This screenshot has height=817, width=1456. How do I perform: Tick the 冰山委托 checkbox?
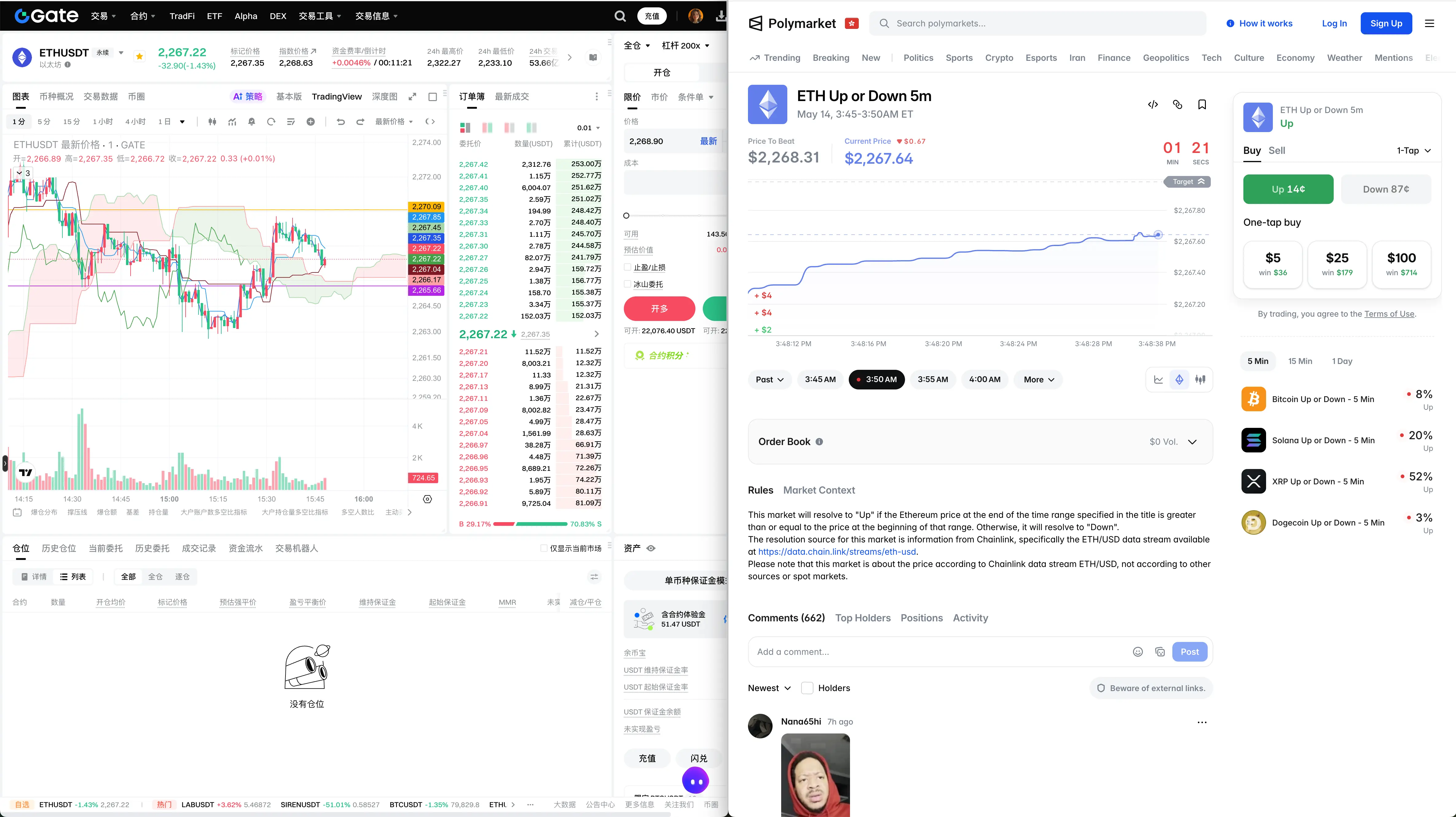[628, 284]
